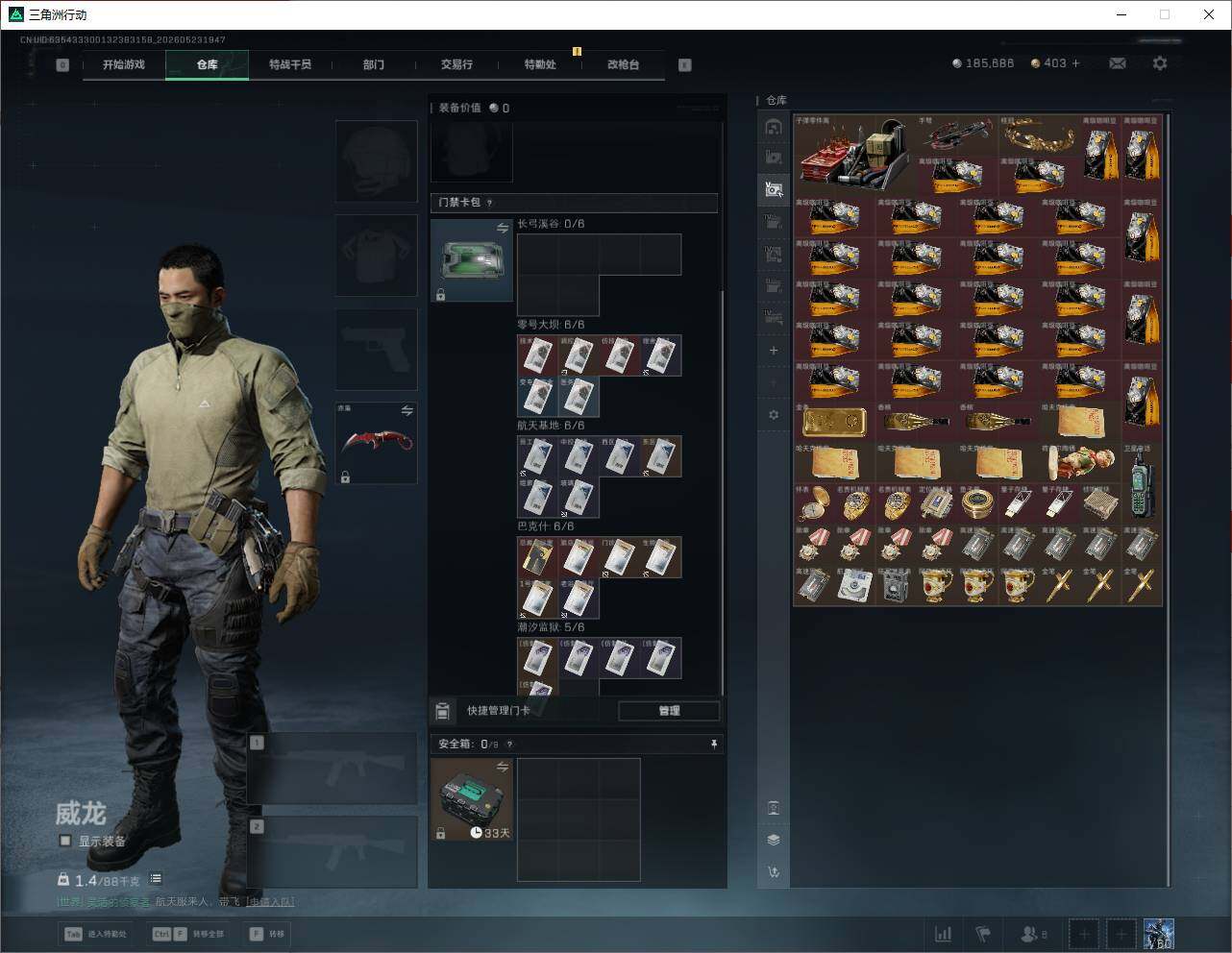1232x953 pixels.
Task: Select the 仓库 tab
Action: click(x=208, y=64)
